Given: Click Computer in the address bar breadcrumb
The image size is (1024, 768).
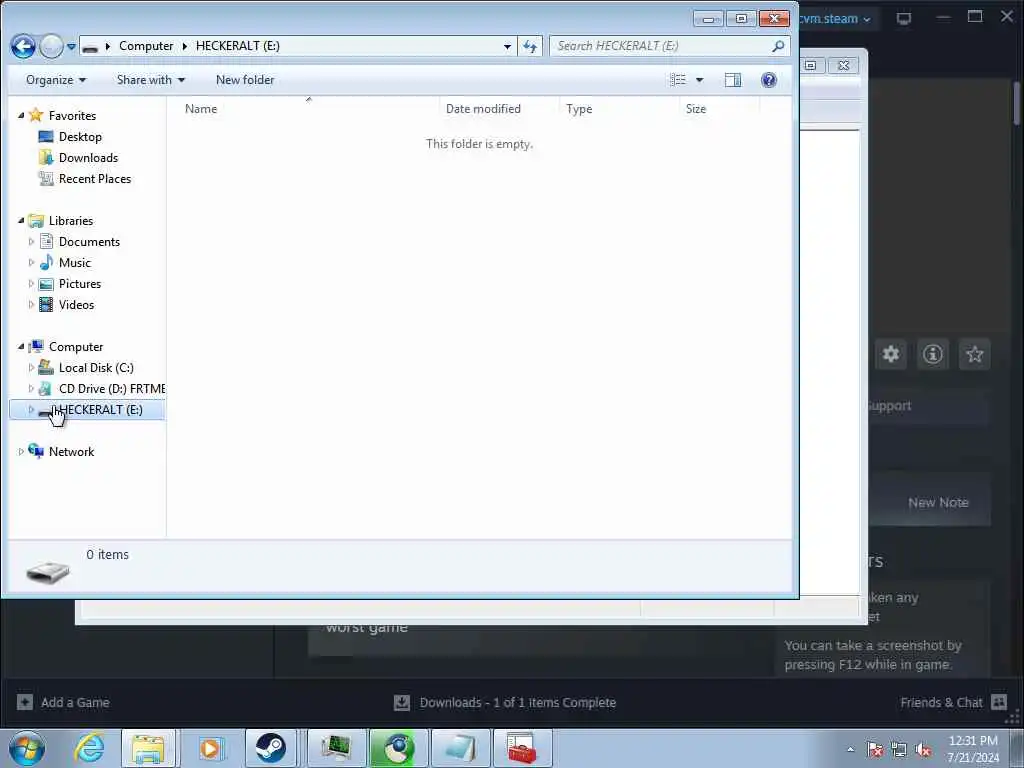Looking at the screenshot, I should 146,46.
